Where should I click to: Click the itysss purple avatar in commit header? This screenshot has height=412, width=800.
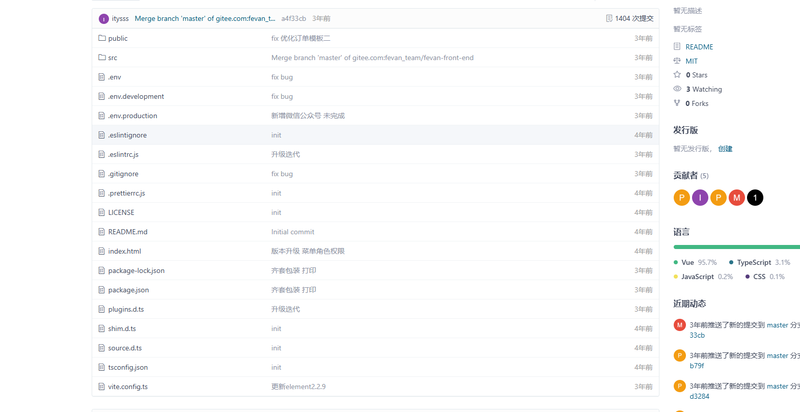(x=104, y=19)
